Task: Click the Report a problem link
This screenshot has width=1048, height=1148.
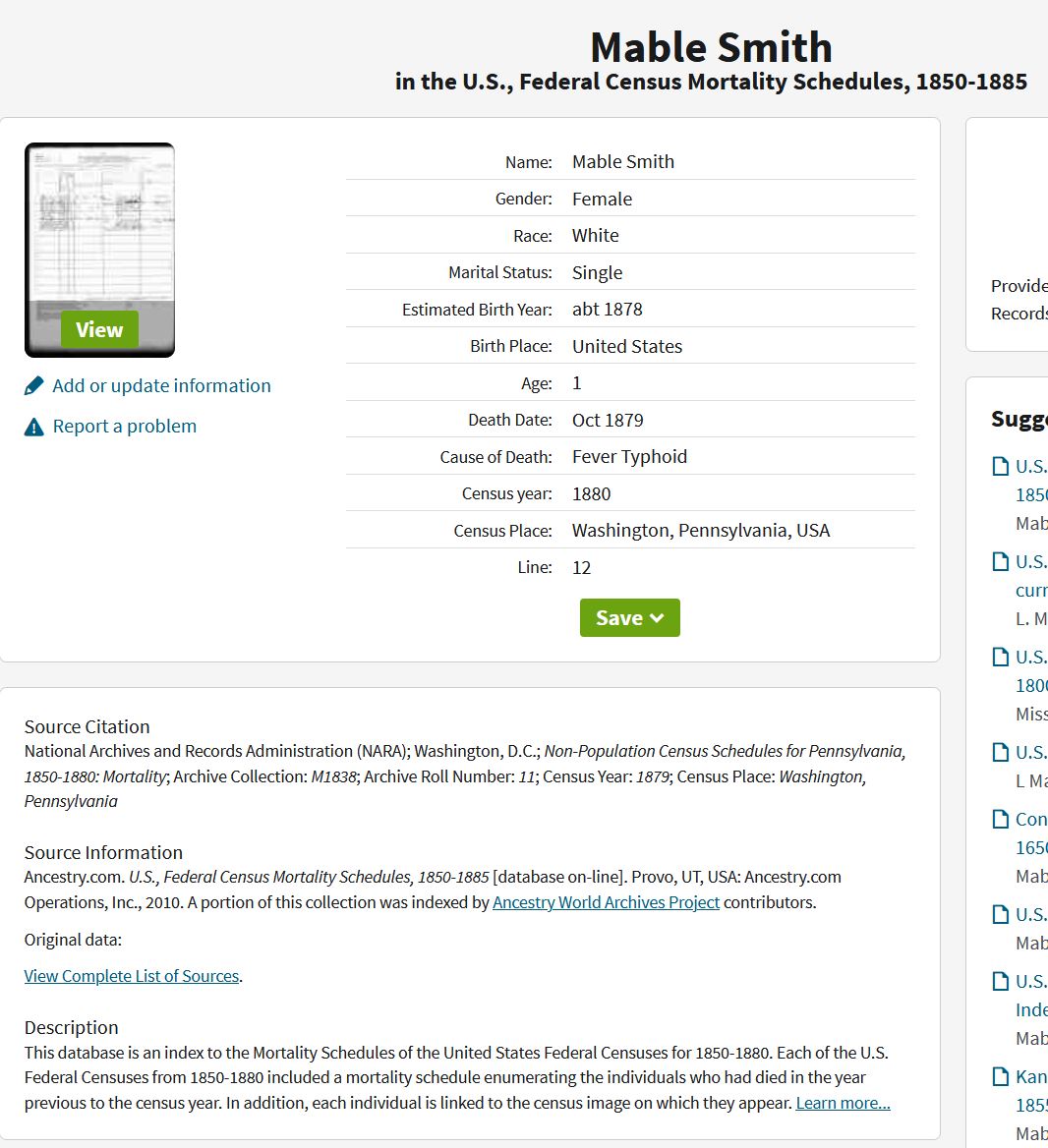Action: 125,427
